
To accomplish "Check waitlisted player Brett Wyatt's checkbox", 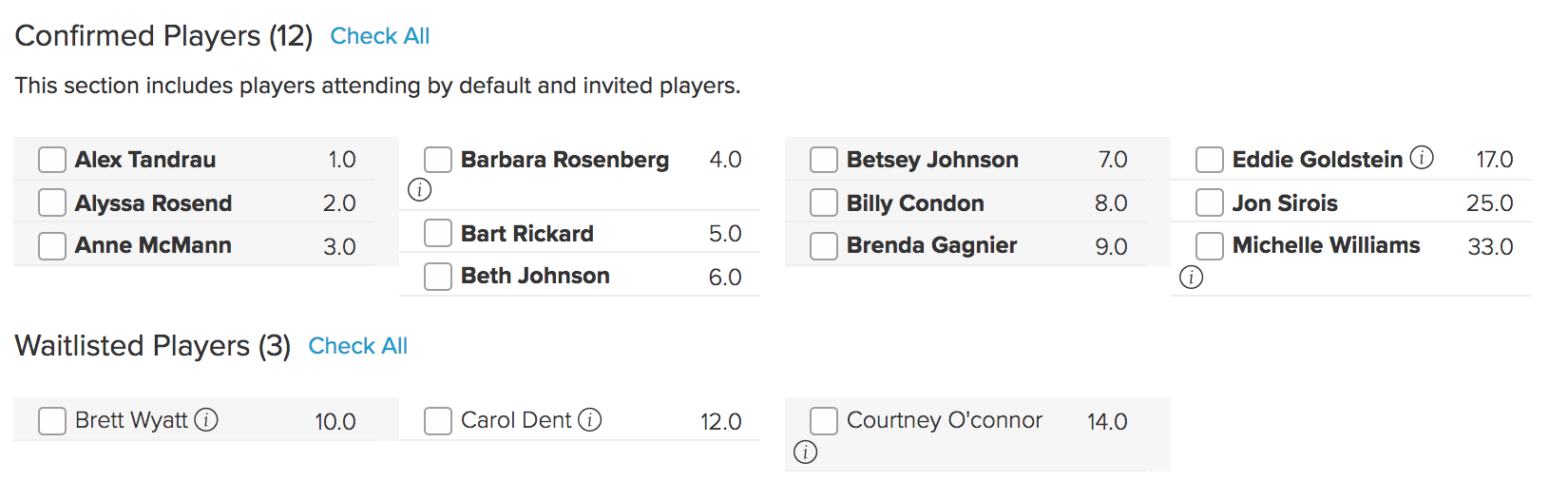I will [x=52, y=421].
